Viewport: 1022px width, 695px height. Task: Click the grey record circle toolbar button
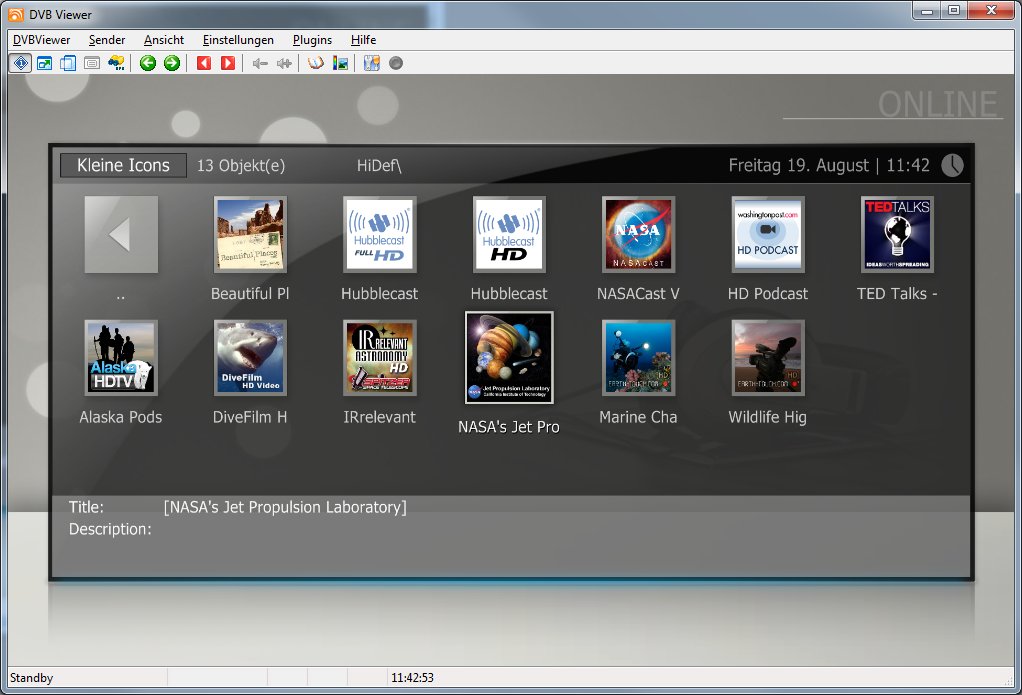point(396,63)
